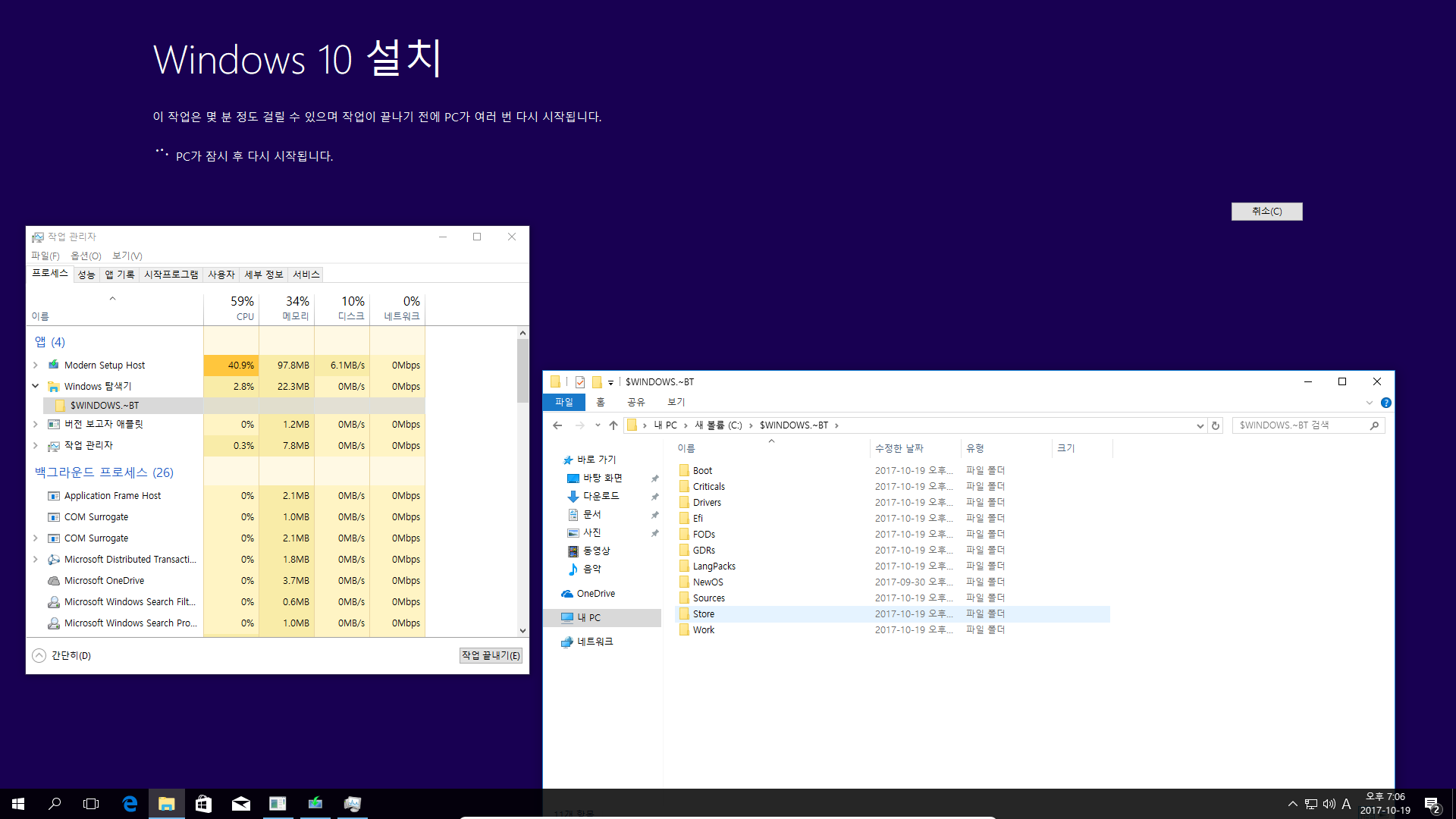Open the Store folder in $WINDOWS.~BT
Image resolution: width=1456 pixels, height=819 pixels.
click(703, 613)
